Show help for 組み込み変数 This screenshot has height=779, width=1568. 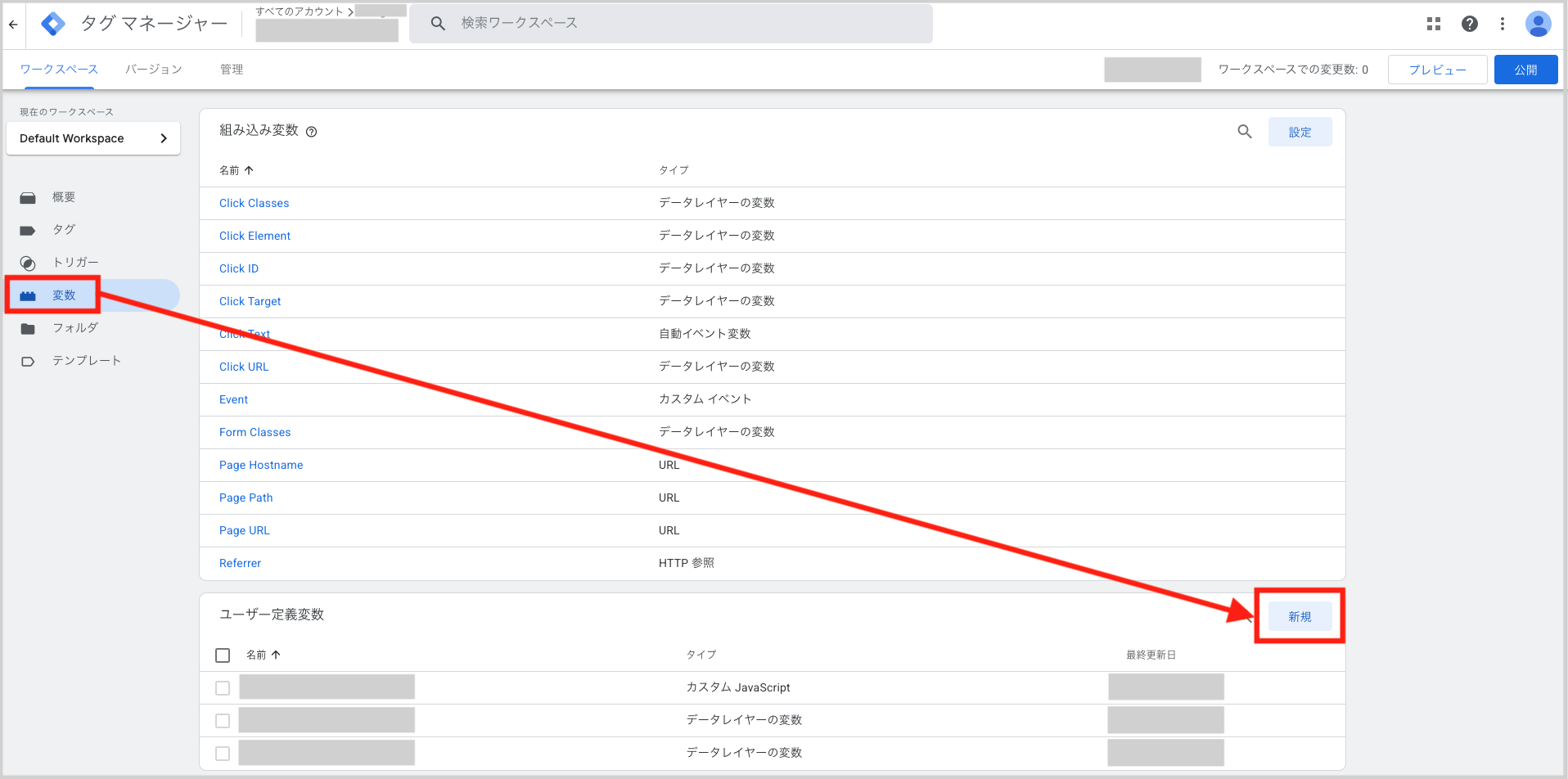click(x=312, y=132)
